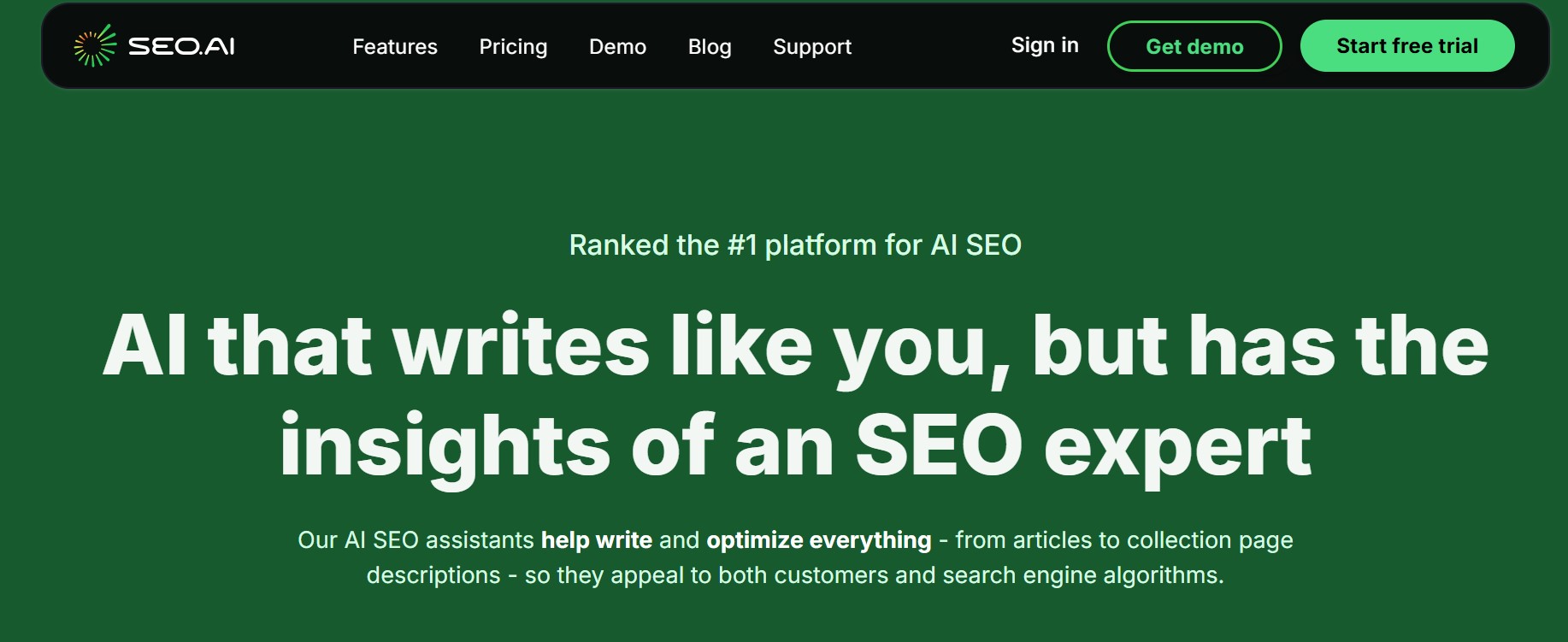The width and height of the screenshot is (1568, 642).
Task: Click the bold 'help write' text
Action: point(596,539)
